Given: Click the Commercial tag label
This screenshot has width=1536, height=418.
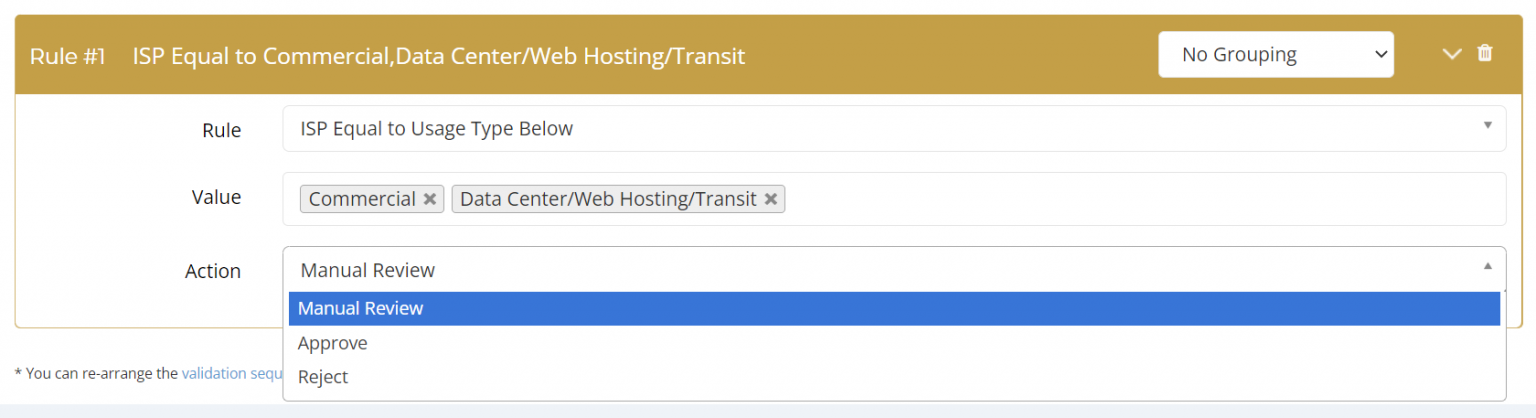Looking at the screenshot, I should click(x=362, y=199).
